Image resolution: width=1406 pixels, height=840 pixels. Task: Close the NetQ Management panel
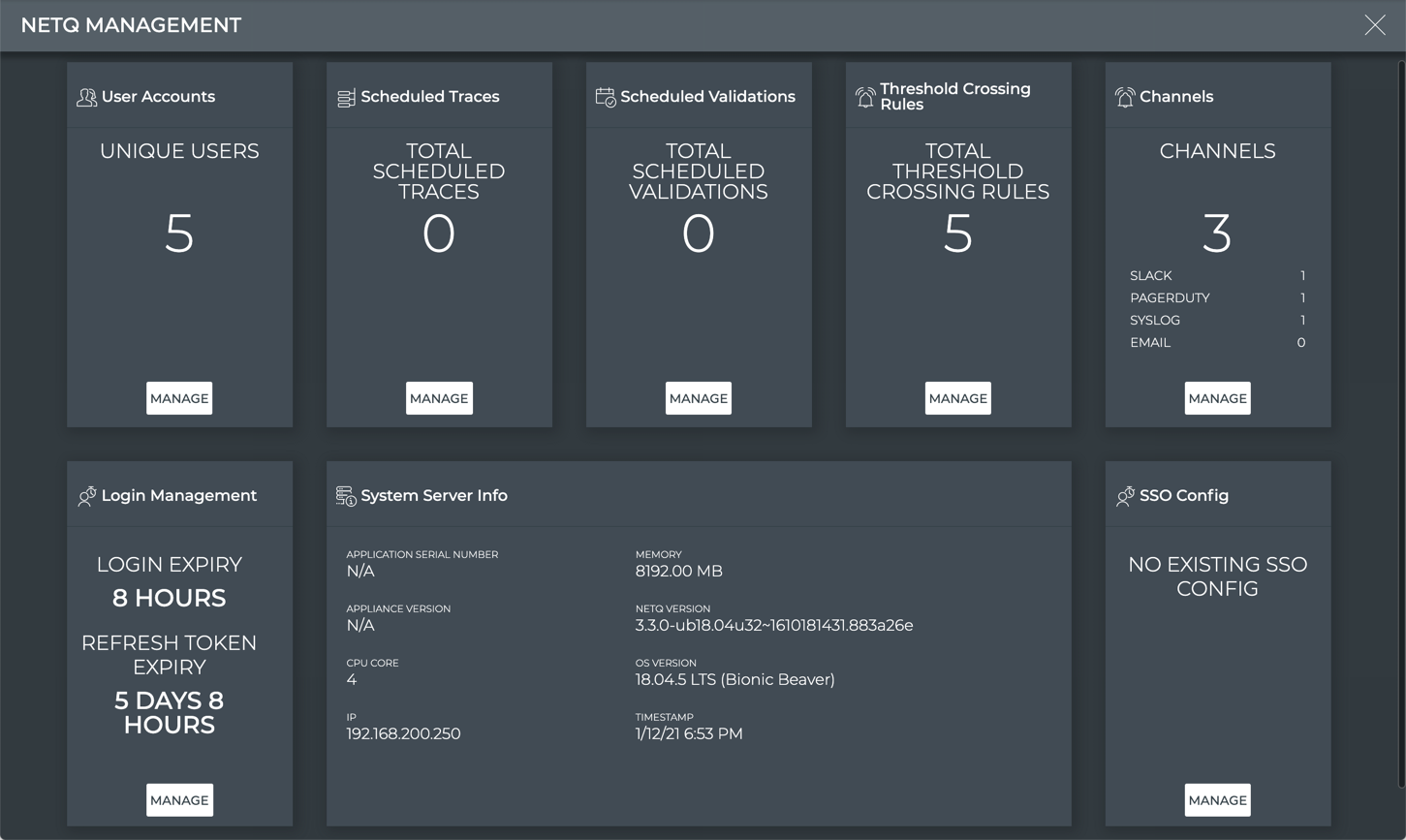point(1375,25)
